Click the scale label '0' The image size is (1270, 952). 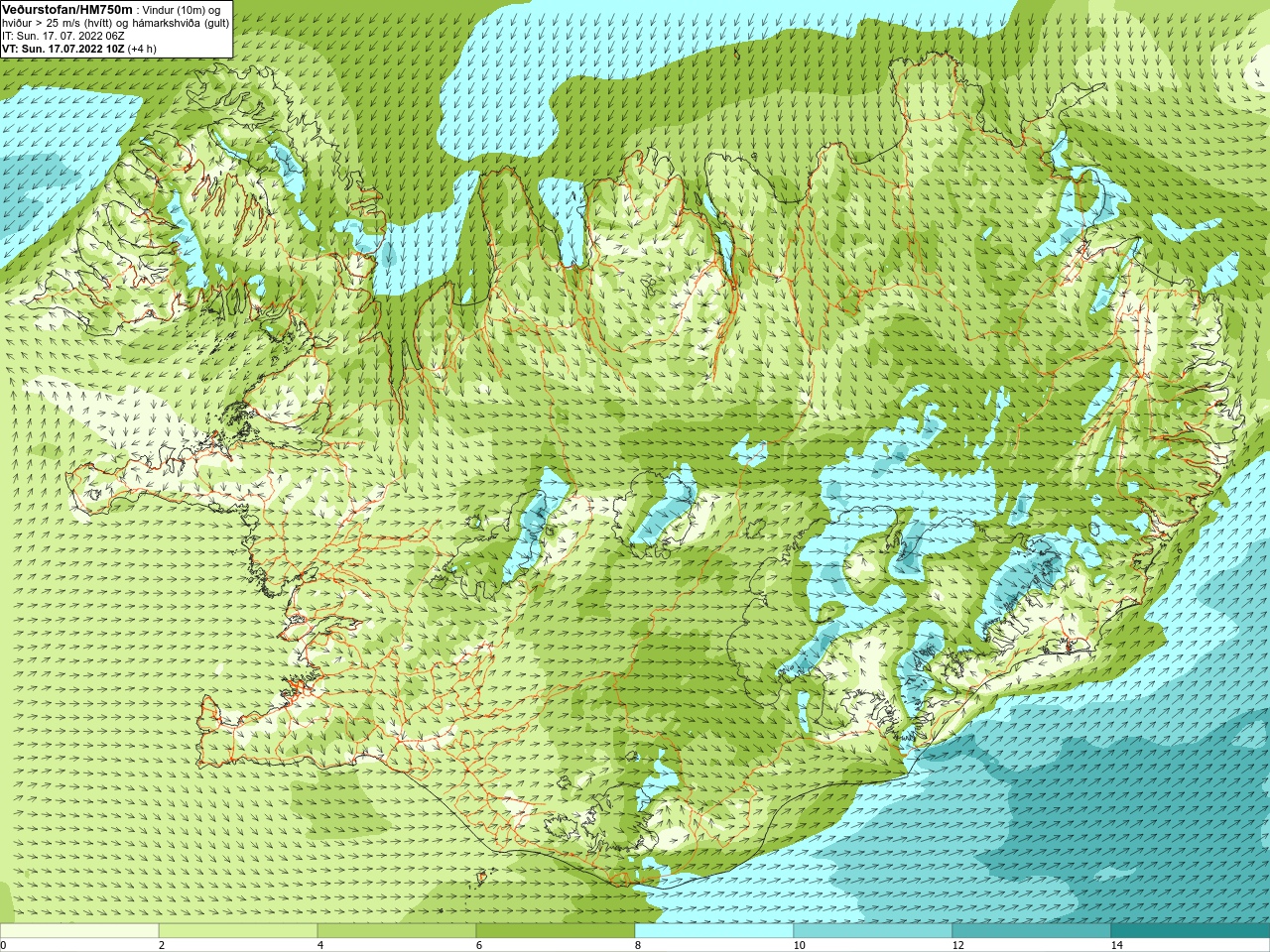(x=4, y=945)
